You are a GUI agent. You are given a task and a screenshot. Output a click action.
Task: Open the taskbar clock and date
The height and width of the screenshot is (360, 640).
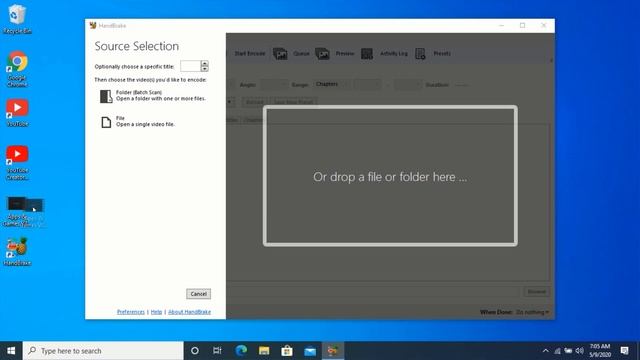600,351
